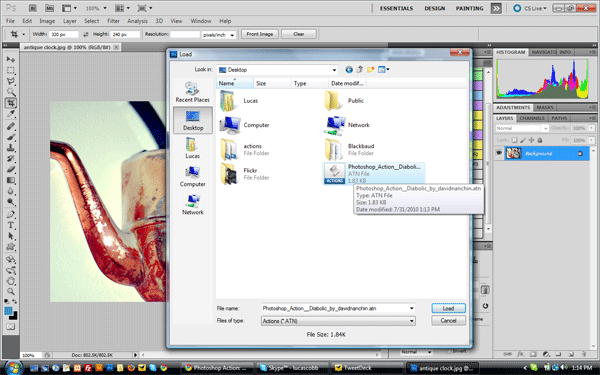600x375 pixels.
Task: Select the Hand tool
Action: [x=11, y=281]
